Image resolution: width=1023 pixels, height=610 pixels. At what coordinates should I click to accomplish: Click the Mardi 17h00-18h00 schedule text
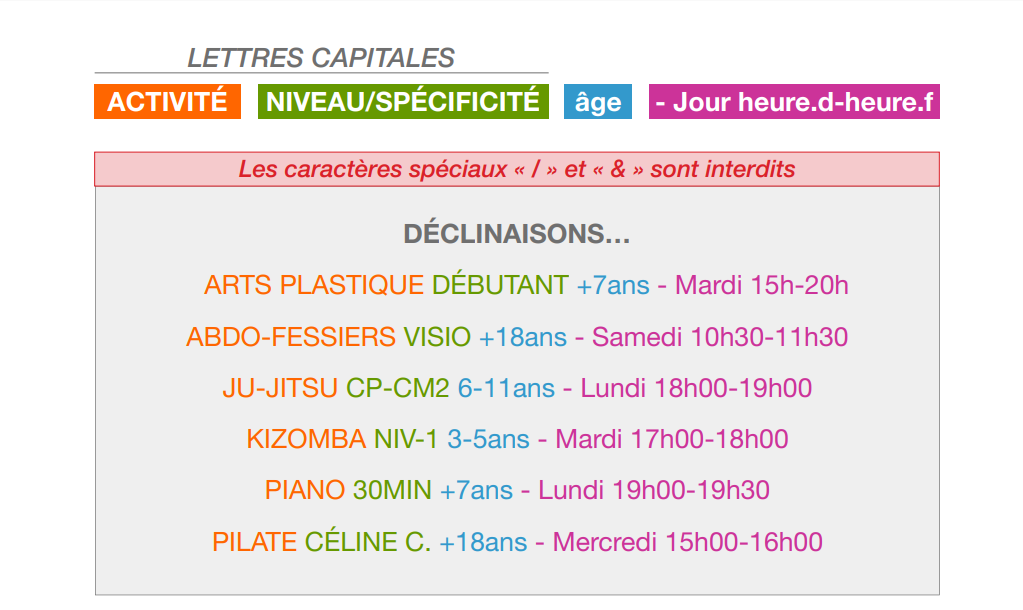pos(672,439)
